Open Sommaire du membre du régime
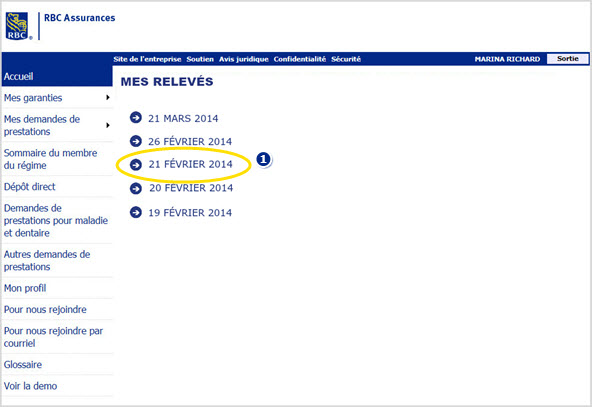The height and width of the screenshot is (407, 592). click(51, 159)
